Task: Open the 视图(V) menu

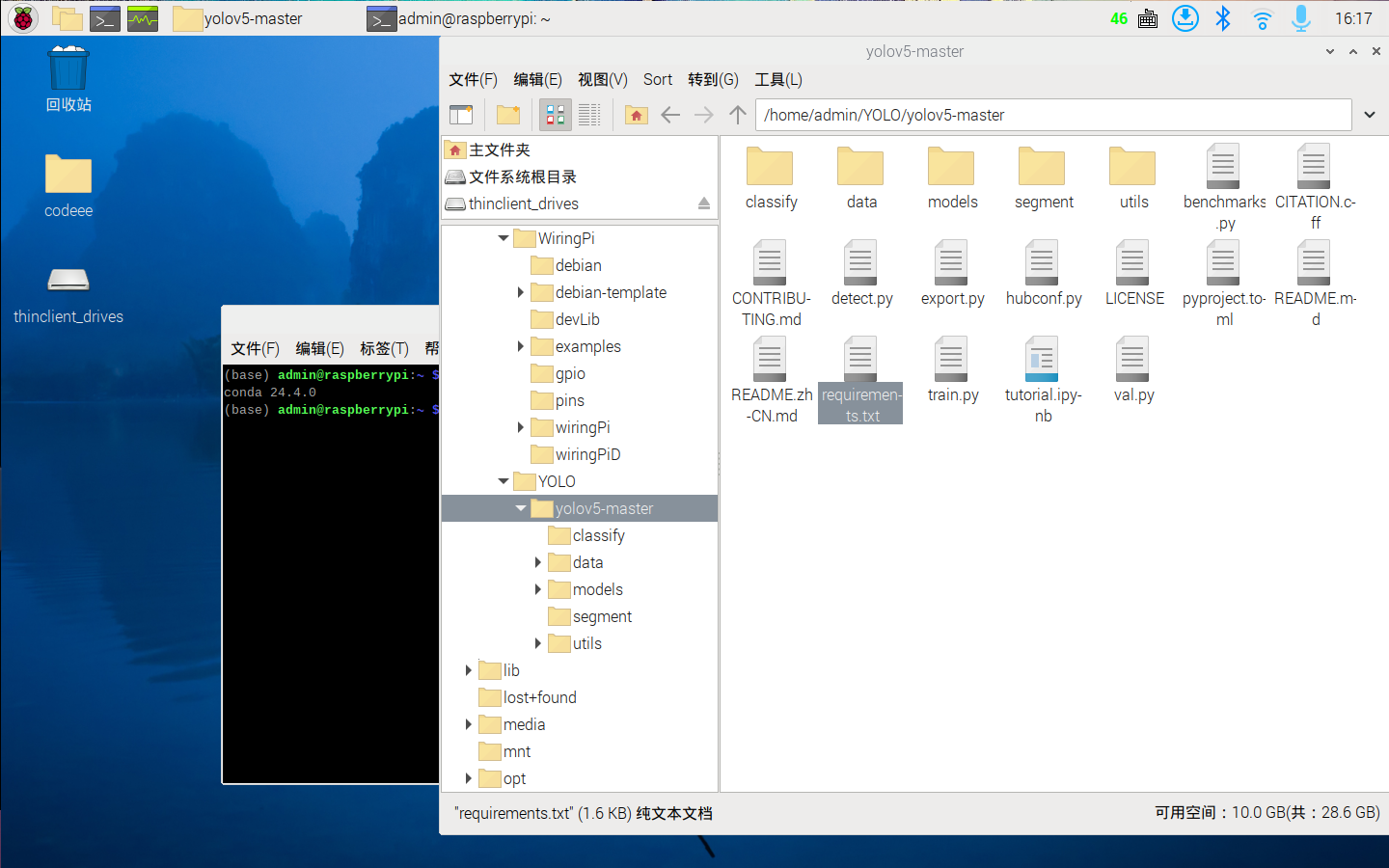Action: pyautogui.click(x=603, y=80)
